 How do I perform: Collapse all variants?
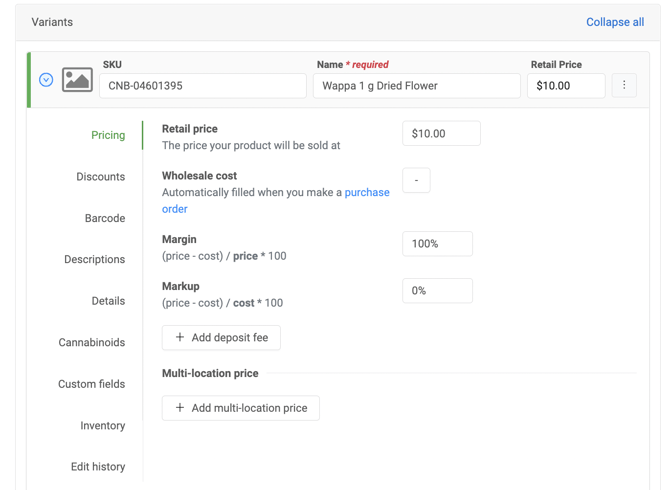614,22
